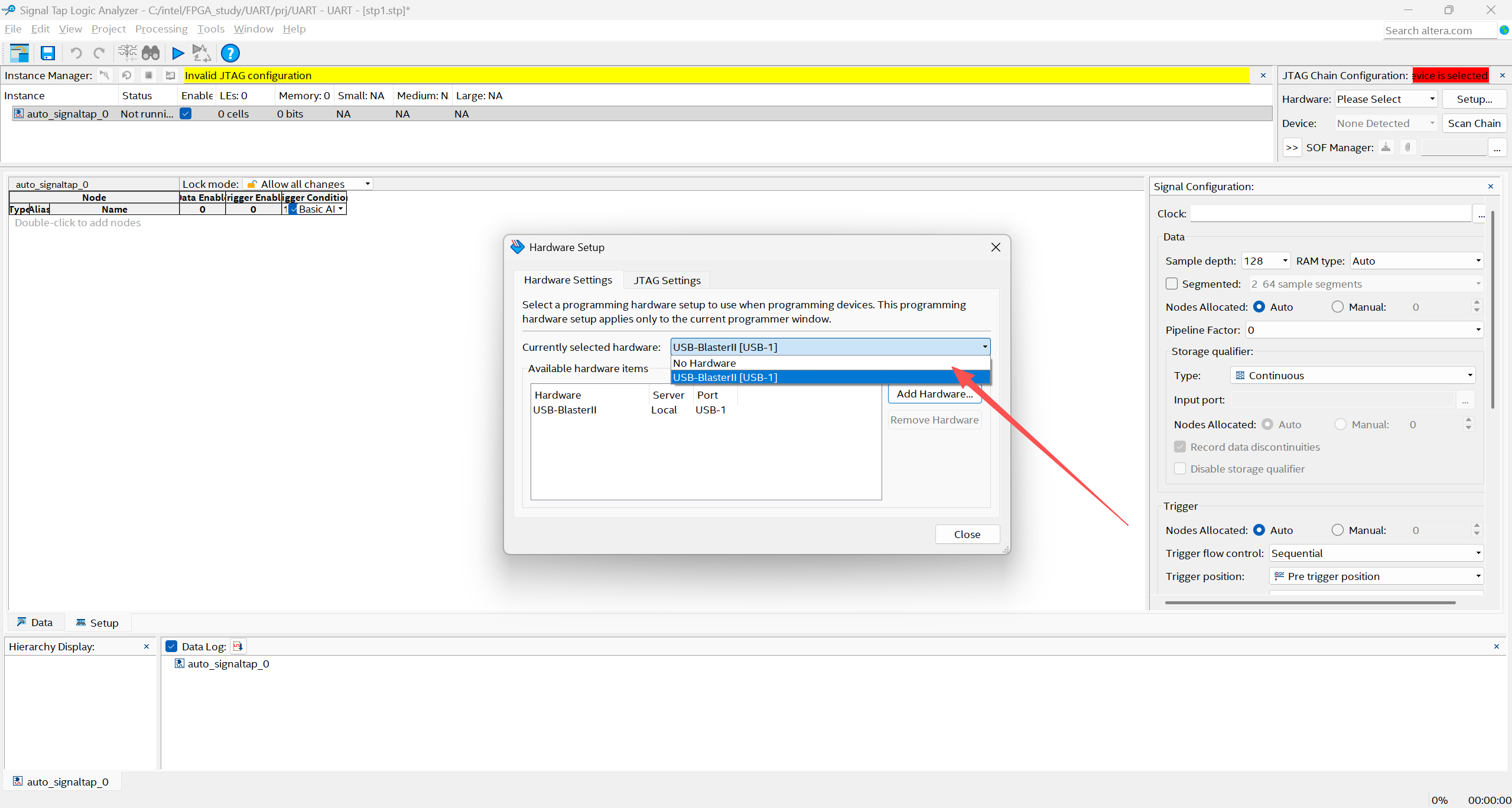This screenshot has width=1512, height=808.
Task: Open the JTAG Hardware 'Please Select' dropdown
Action: coord(1386,99)
